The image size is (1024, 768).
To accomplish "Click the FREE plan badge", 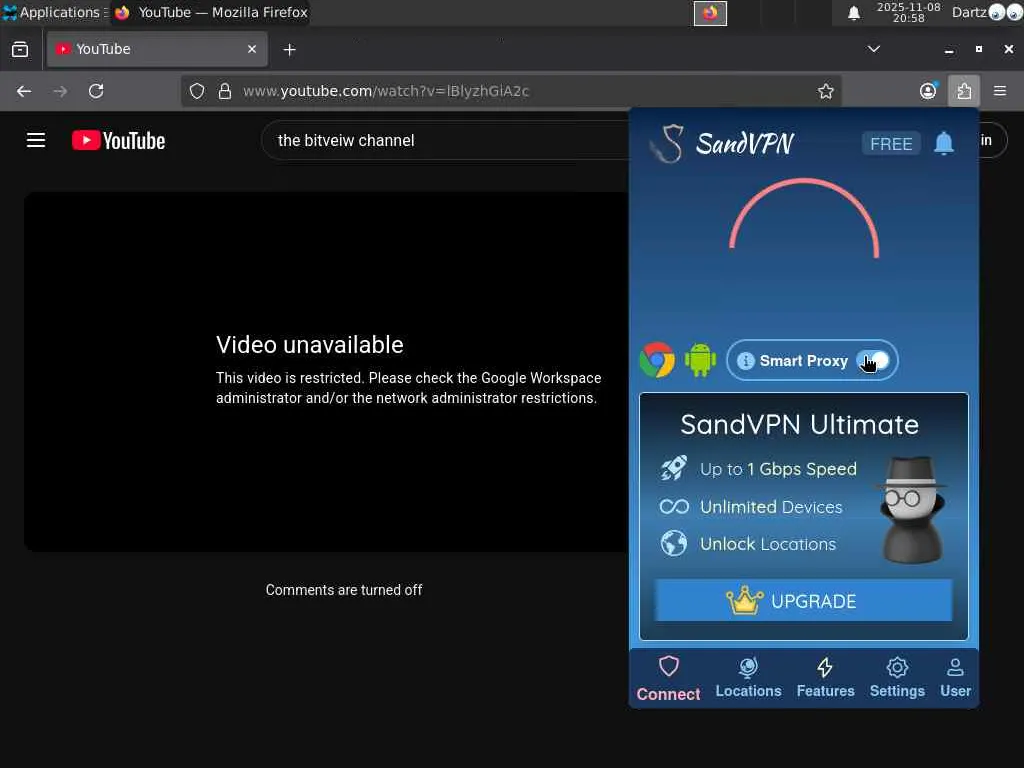I will point(891,144).
